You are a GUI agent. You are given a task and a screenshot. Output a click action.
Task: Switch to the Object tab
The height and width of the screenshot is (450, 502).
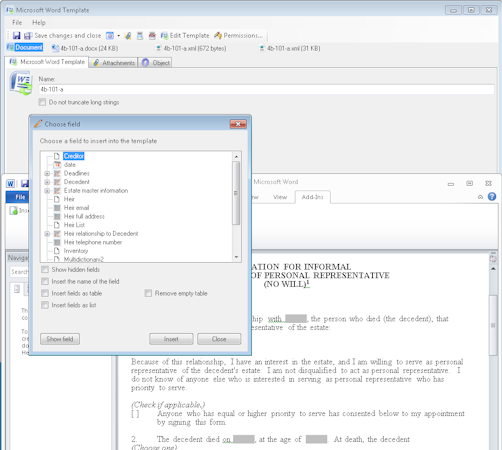coord(155,63)
